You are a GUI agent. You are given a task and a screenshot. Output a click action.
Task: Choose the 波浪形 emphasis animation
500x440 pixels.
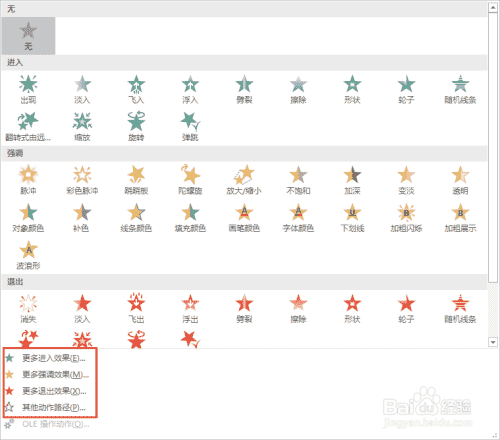point(28,255)
